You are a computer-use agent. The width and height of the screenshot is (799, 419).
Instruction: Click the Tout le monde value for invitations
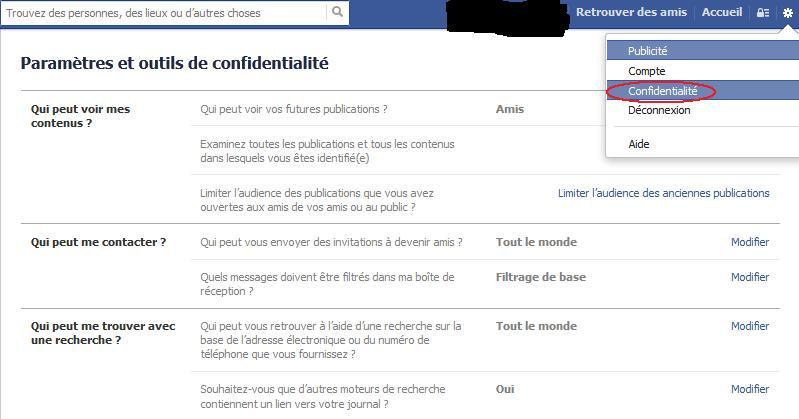[x=537, y=242]
